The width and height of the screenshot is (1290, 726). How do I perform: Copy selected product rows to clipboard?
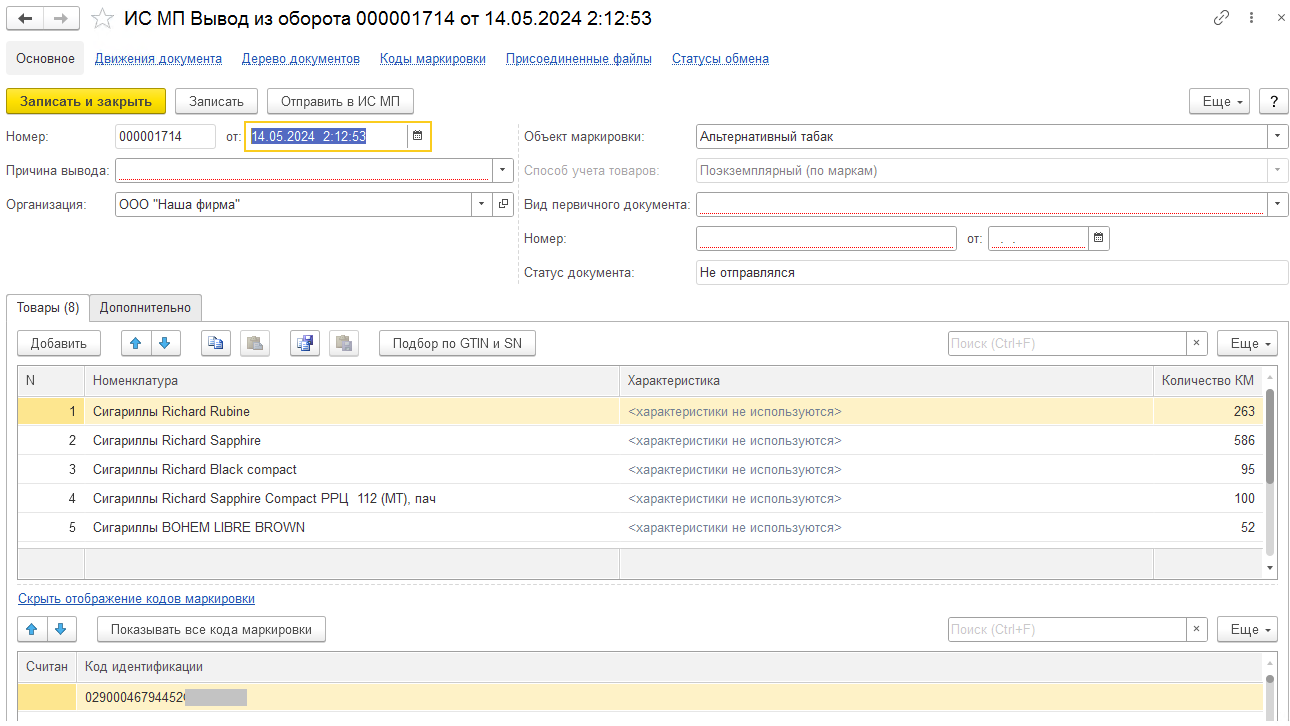point(215,343)
